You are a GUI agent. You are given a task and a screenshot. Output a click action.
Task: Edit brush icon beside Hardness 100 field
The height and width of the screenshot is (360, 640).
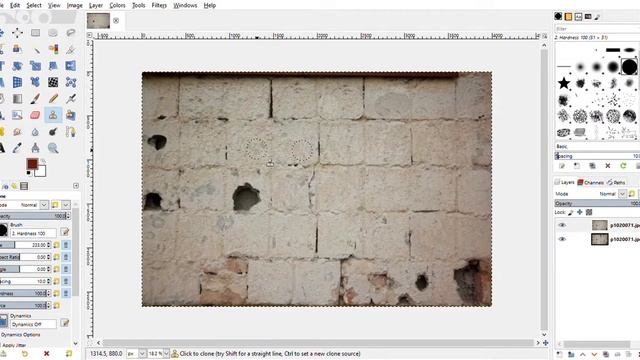pyautogui.click(x=64, y=233)
